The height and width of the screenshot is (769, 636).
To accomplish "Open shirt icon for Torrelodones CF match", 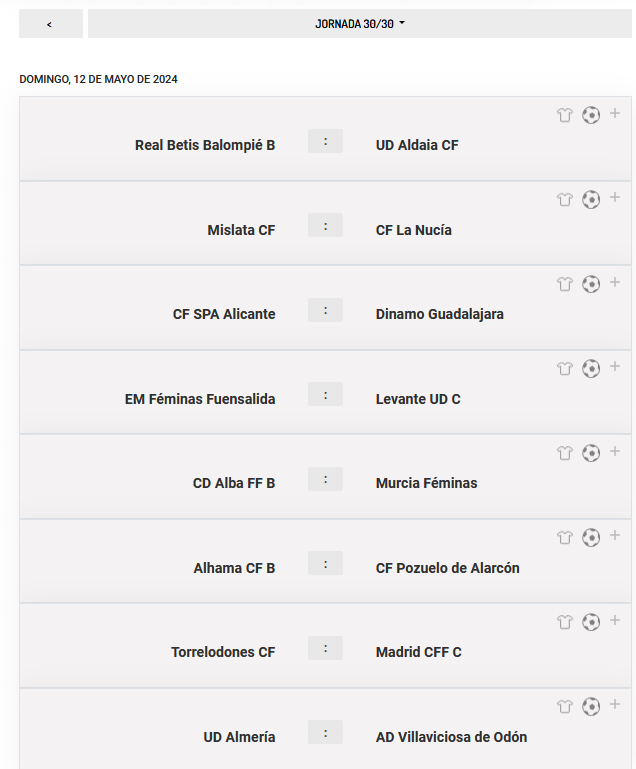I will [x=565, y=622].
